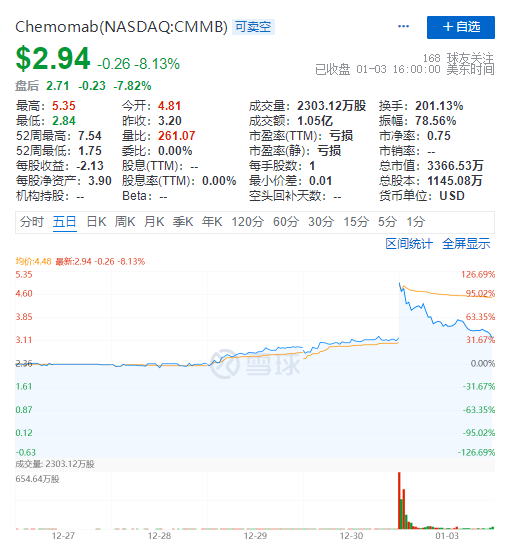
Task: Click the 成交量 value 2303.12万股 in stats
Action: (x=331, y=106)
